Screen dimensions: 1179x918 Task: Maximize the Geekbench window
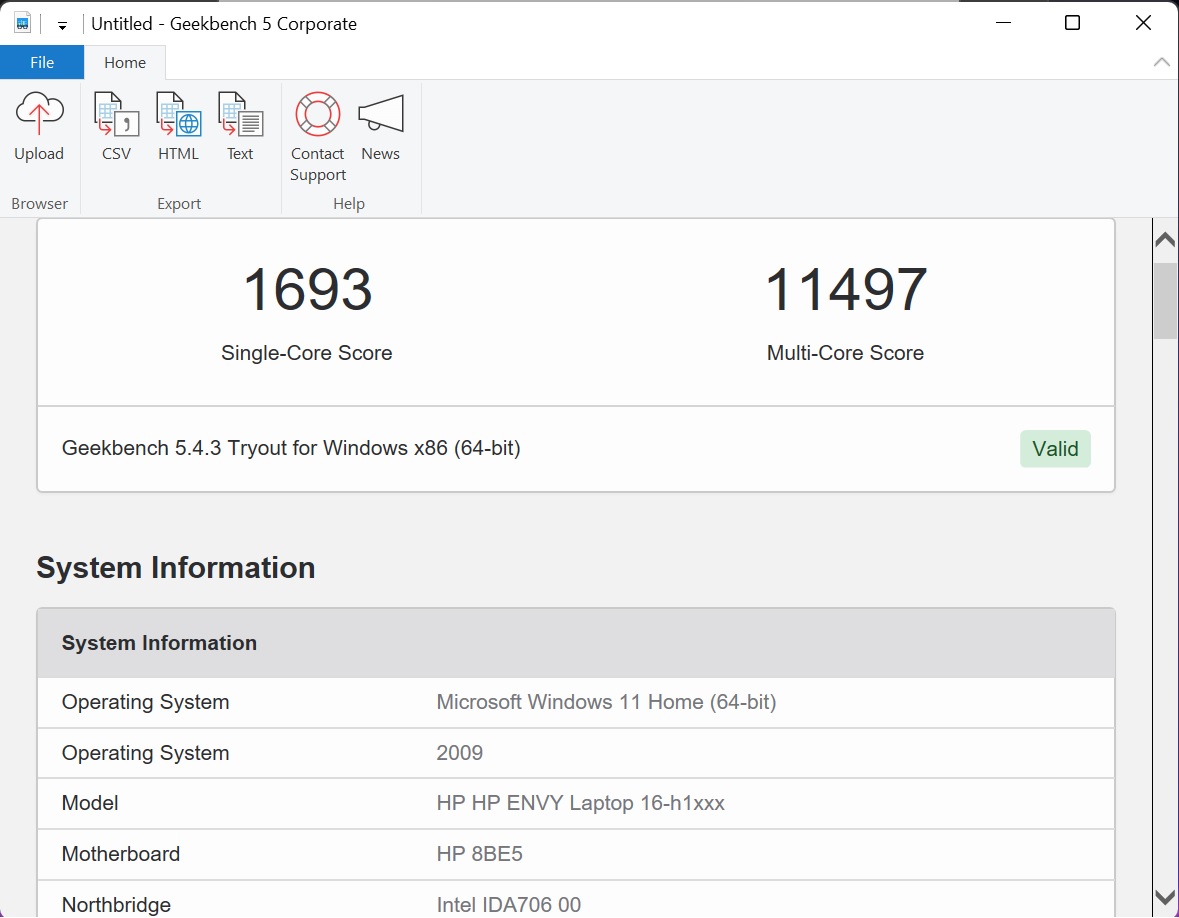click(x=1072, y=23)
